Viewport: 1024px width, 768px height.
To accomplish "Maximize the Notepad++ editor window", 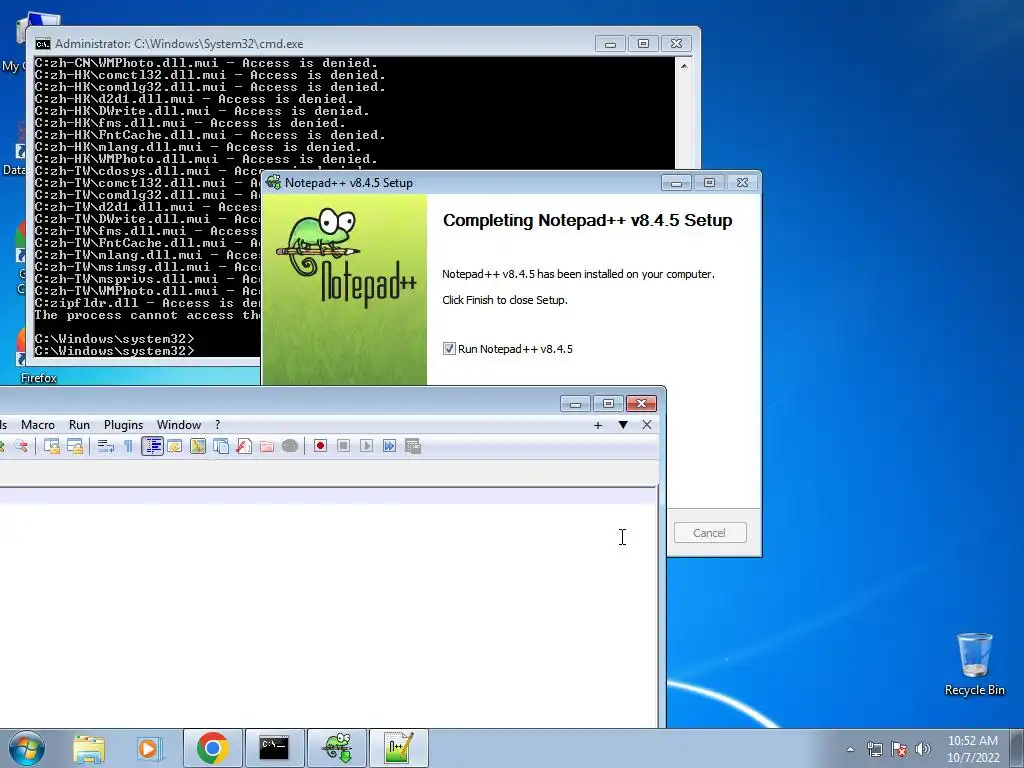I will point(608,404).
